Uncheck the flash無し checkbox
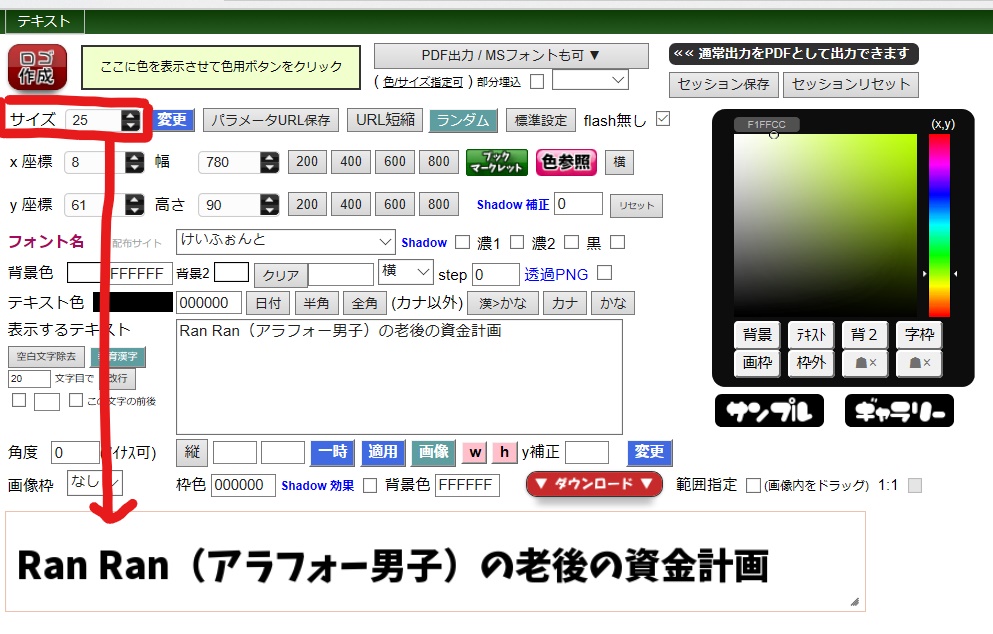Viewport: 993px width, 634px height. coord(662,119)
